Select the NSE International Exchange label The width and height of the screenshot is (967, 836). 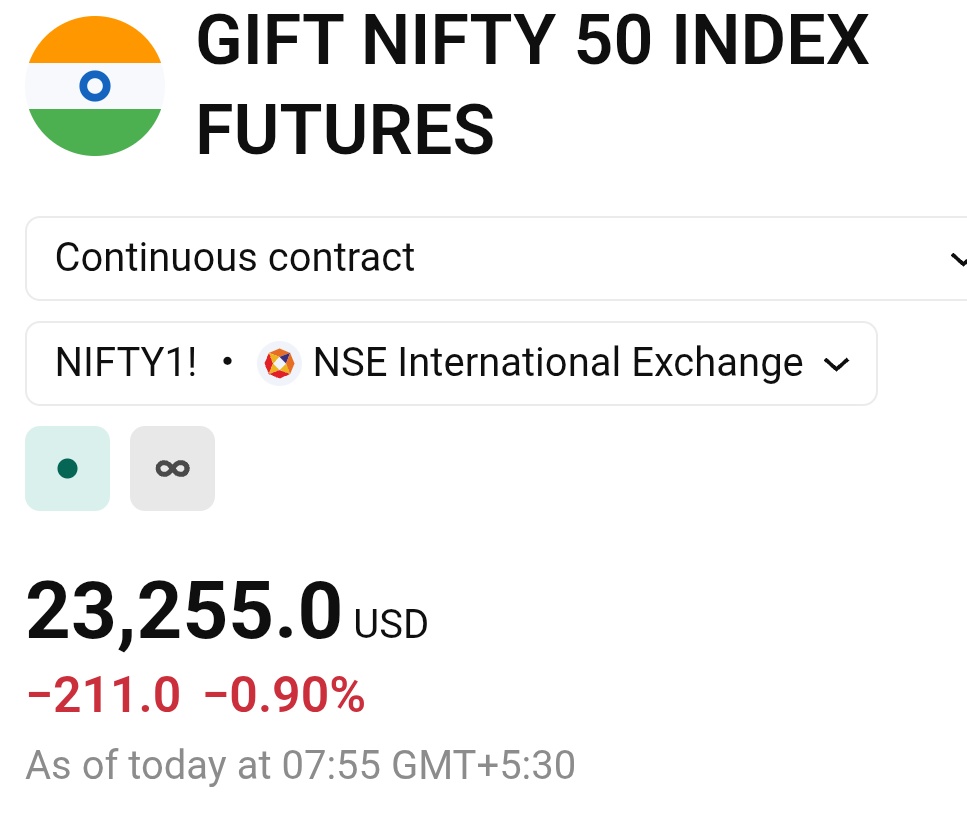click(558, 362)
